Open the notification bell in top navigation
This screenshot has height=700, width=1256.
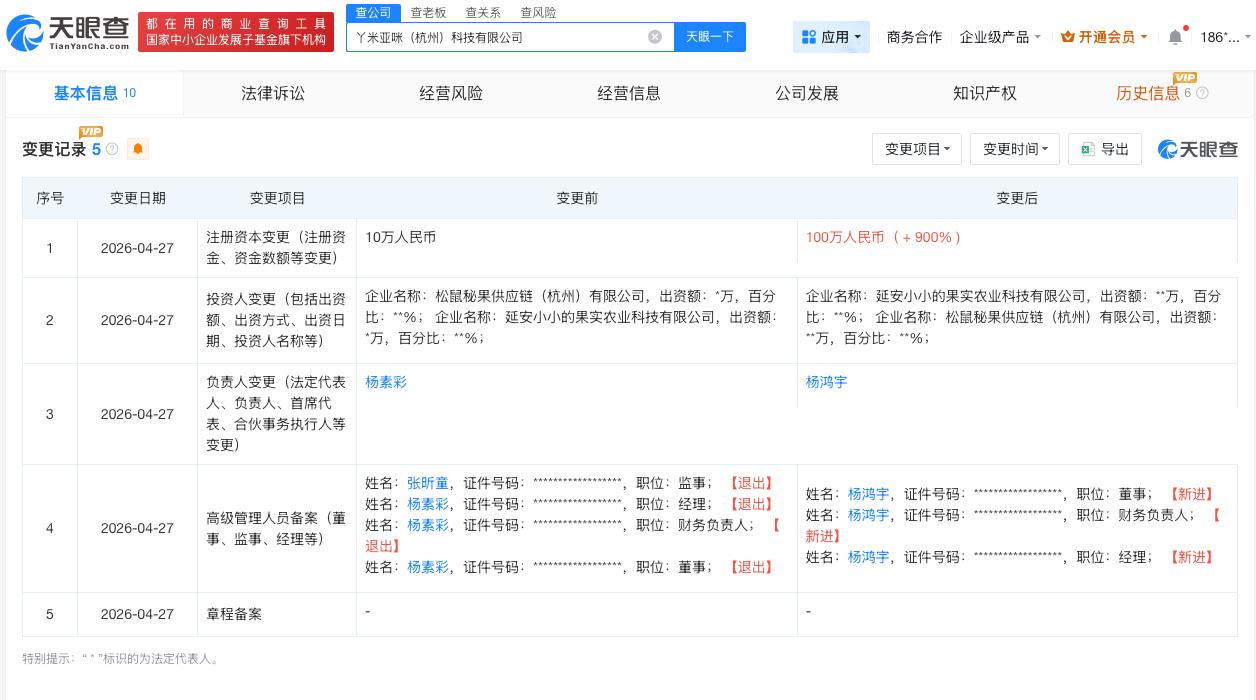coord(1176,36)
